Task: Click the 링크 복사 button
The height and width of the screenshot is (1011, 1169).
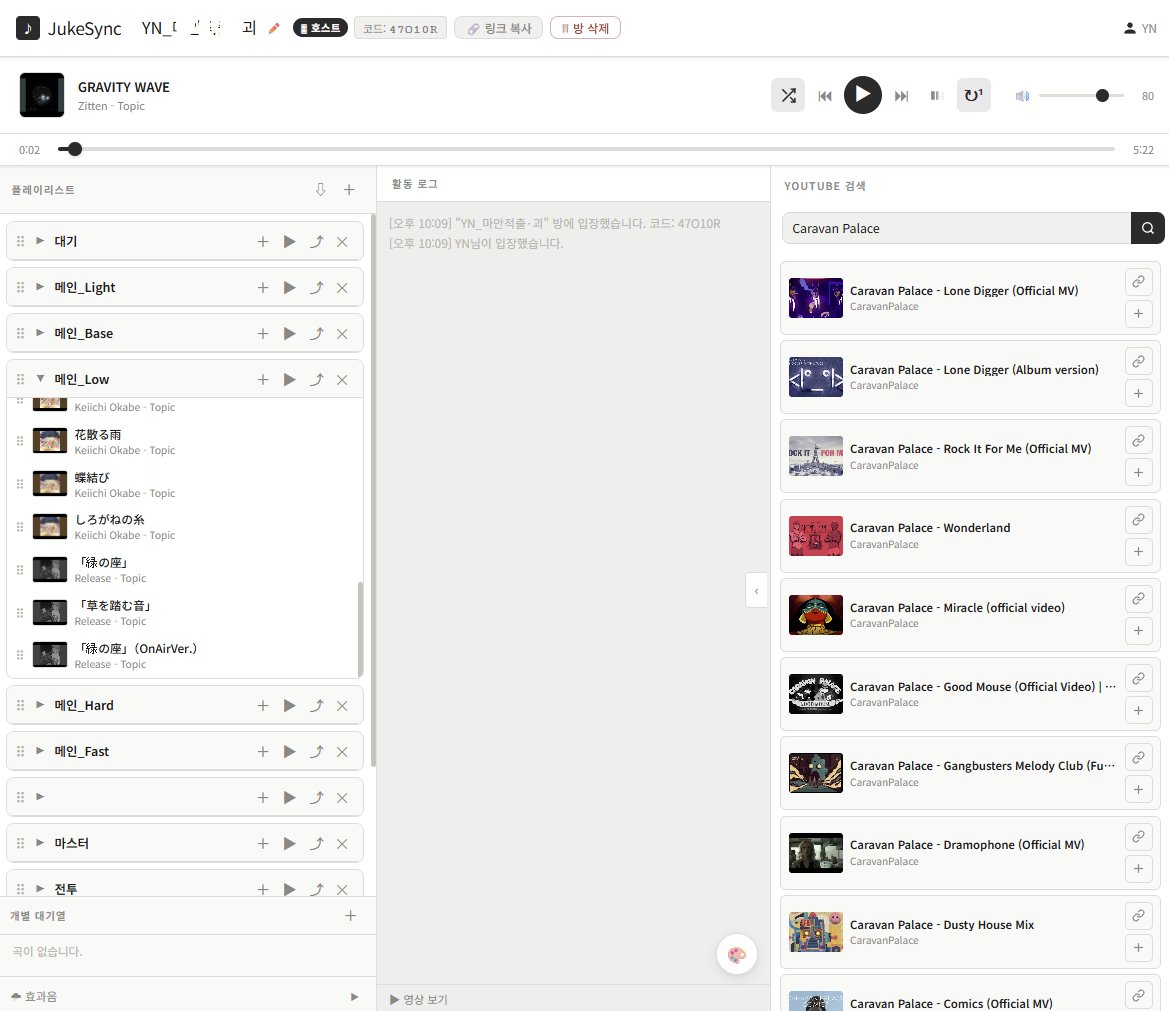Action: (499, 28)
